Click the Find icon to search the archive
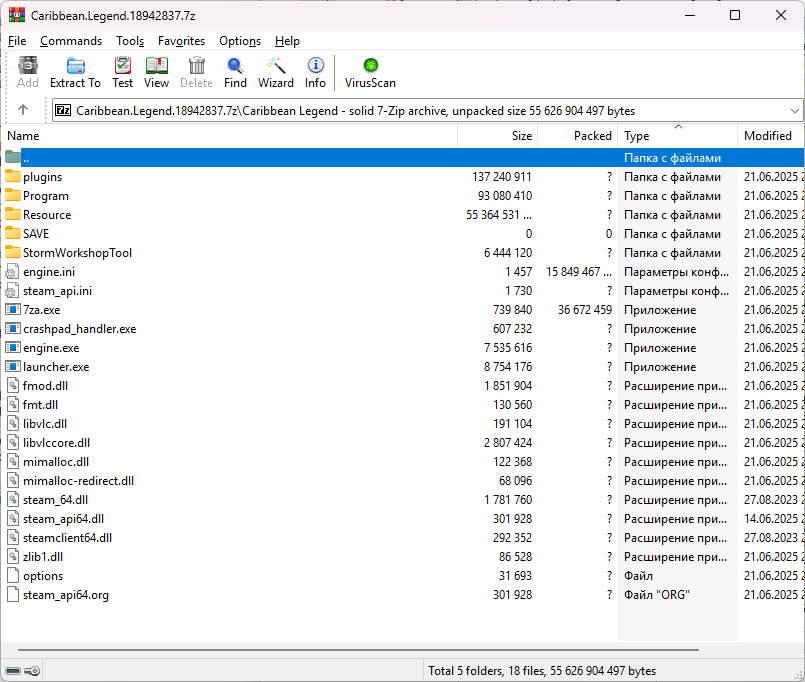Viewport: 805px width, 682px height. click(235, 72)
